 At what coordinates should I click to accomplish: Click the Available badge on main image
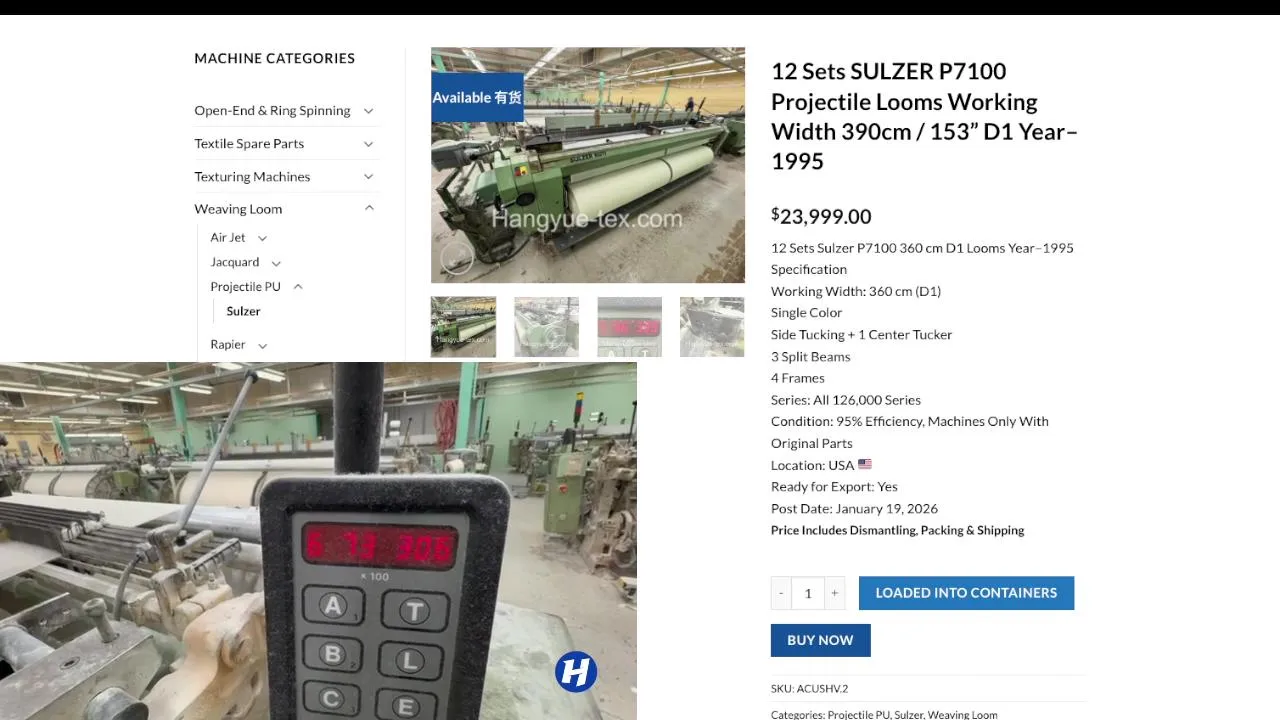(x=477, y=97)
